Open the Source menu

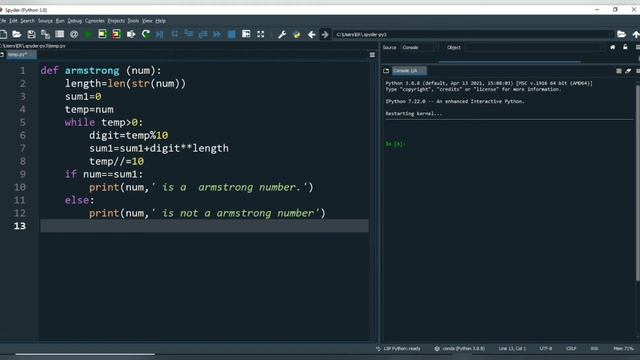click(x=45, y=21)
